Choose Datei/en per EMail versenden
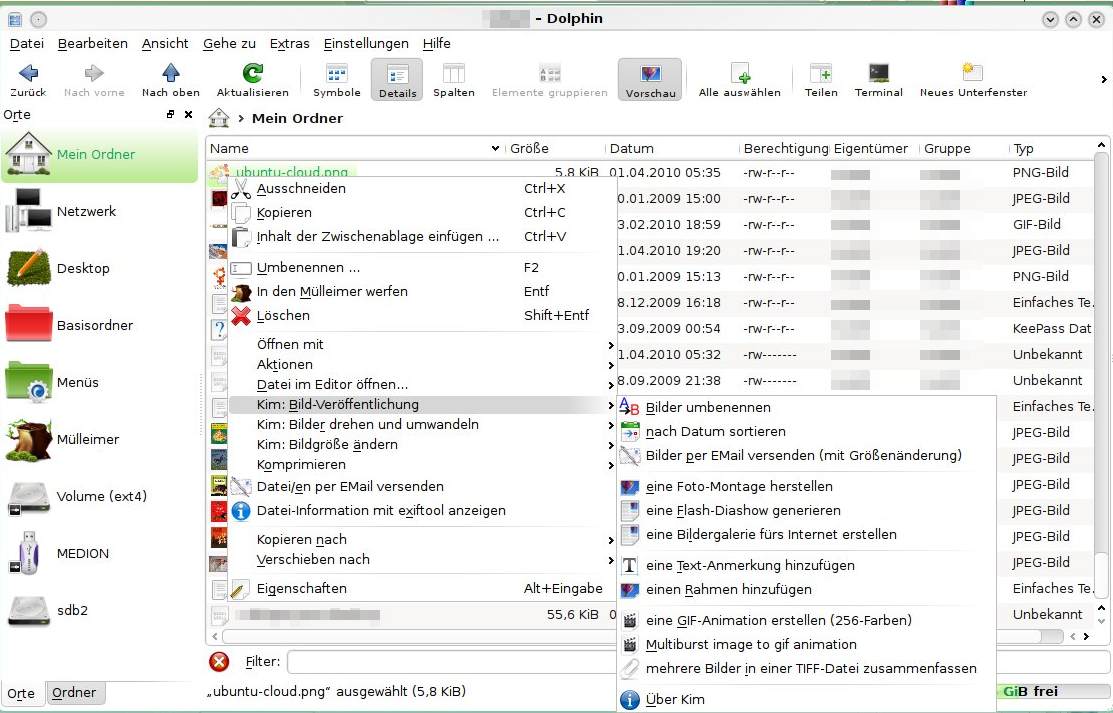 [x=422, y=486]
